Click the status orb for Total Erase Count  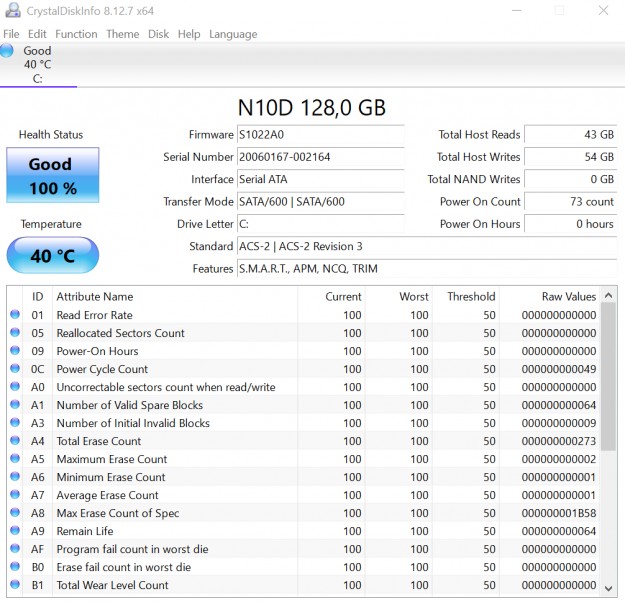click(x=15, y=441)
